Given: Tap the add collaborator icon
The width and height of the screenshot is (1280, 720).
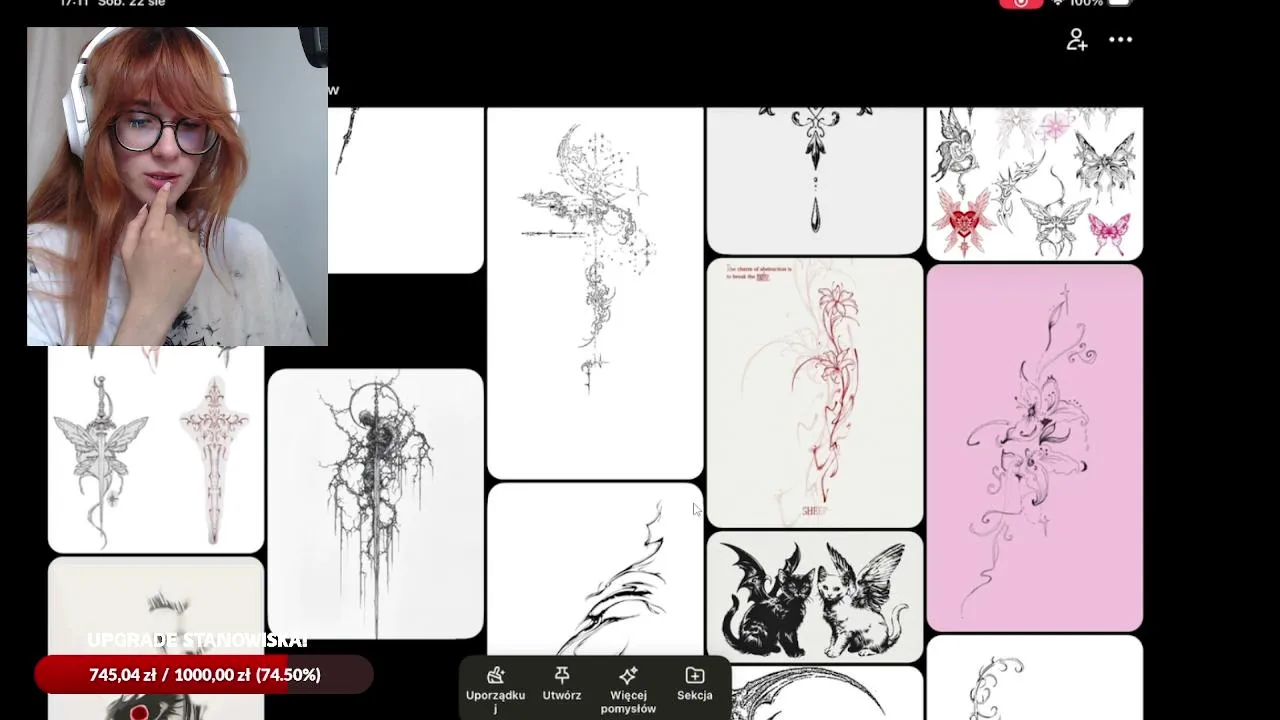Looking at the screenshot, I should point(1076,40).
